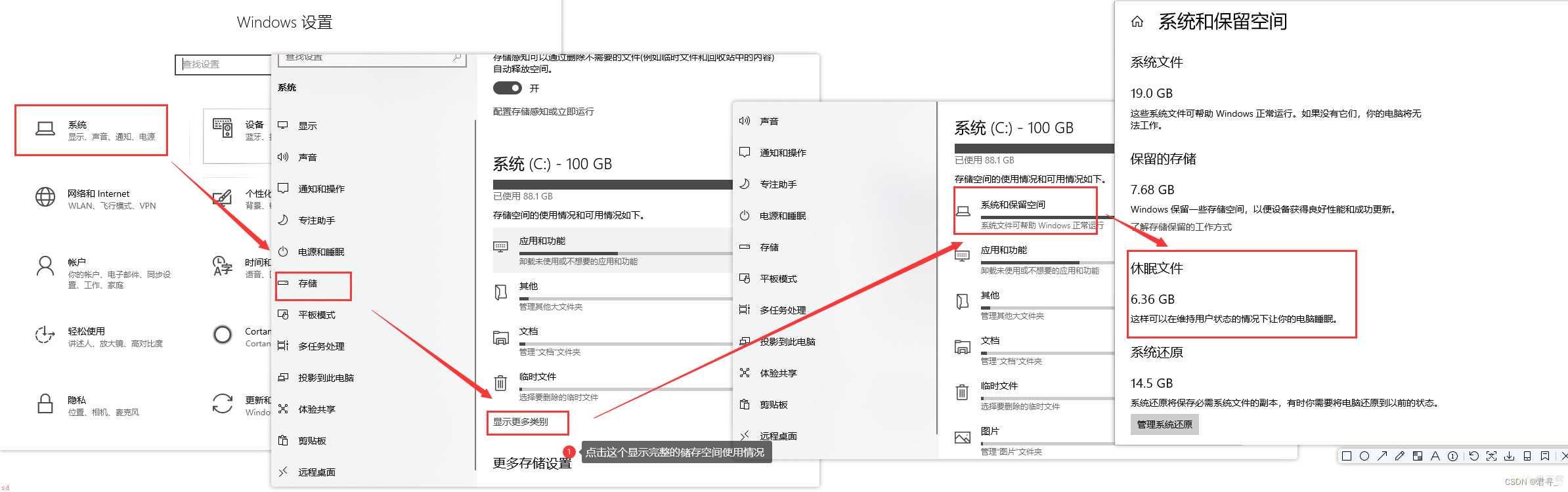
Task: Open 其他 category in the right window
Action: (x=1034, y=305)
